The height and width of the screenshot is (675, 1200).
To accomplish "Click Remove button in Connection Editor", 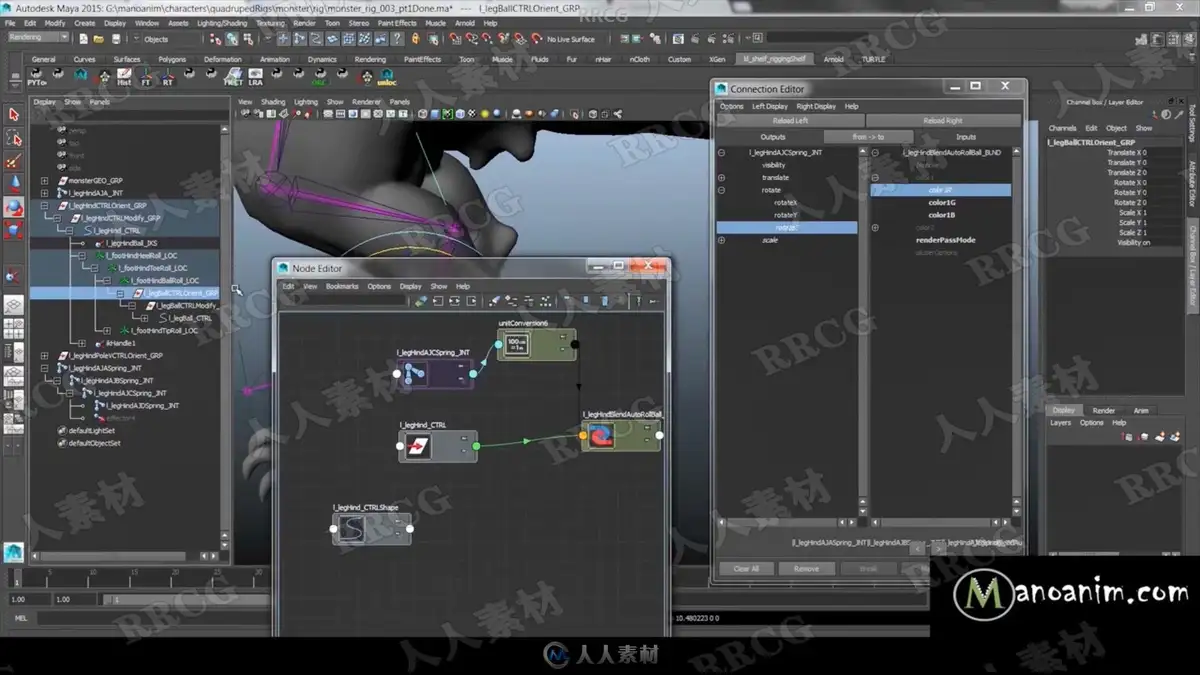I will point(806,569).
